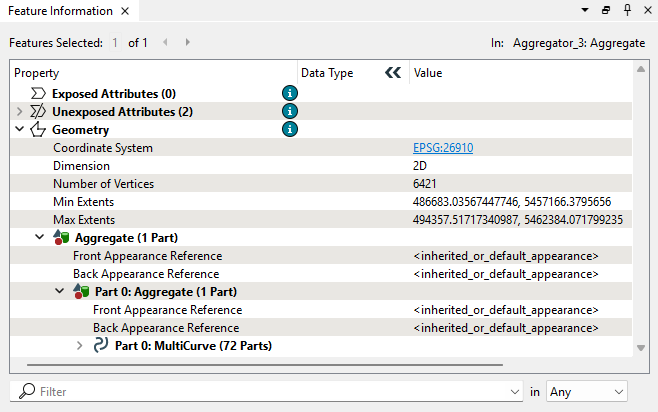Viewport: 658px width, 412px height.
Task: Click the Part 0: Aggregate geometry icon
Action: coord(81,292)
